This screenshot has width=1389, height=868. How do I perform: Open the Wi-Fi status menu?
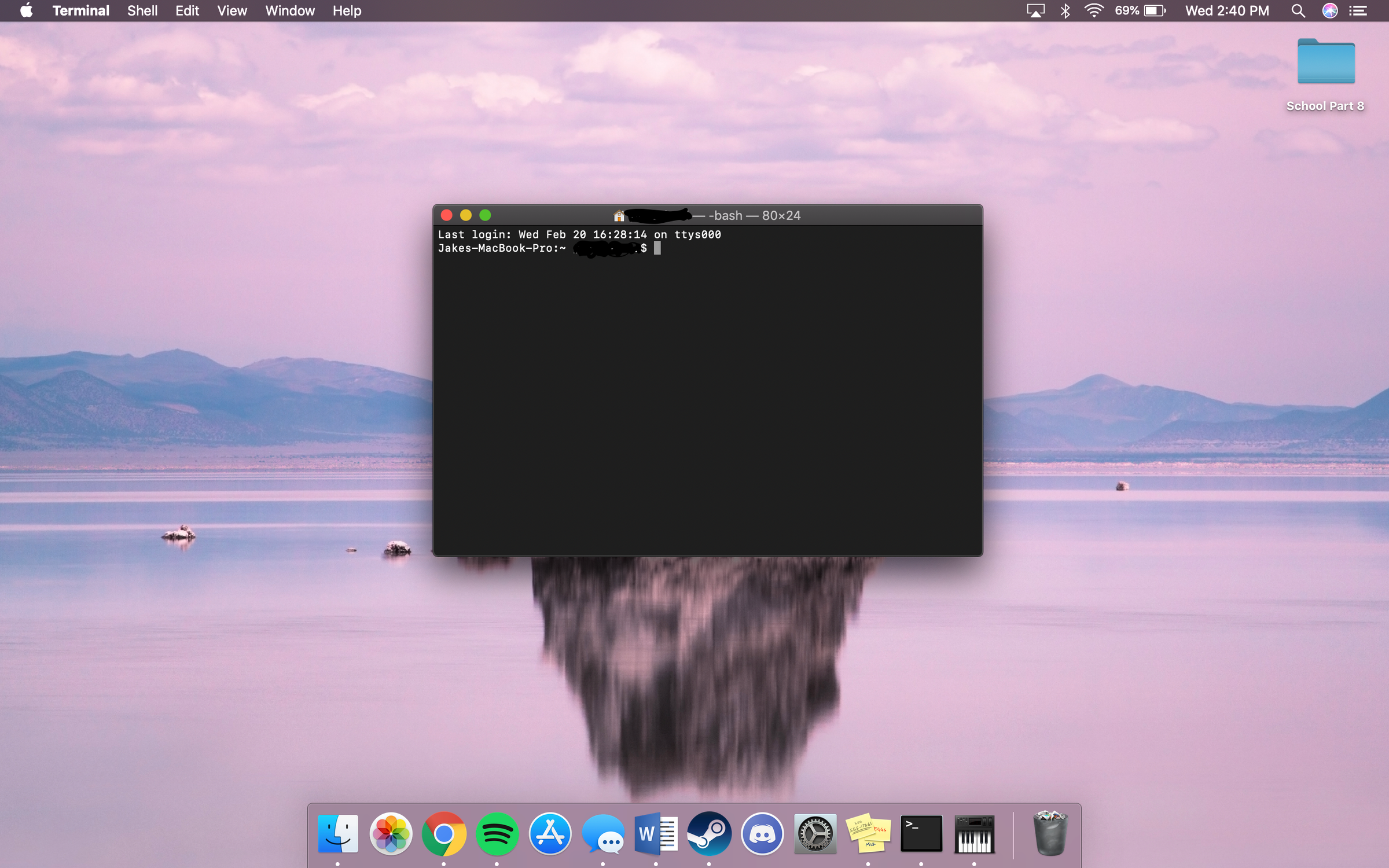[x=1094, y=10]
